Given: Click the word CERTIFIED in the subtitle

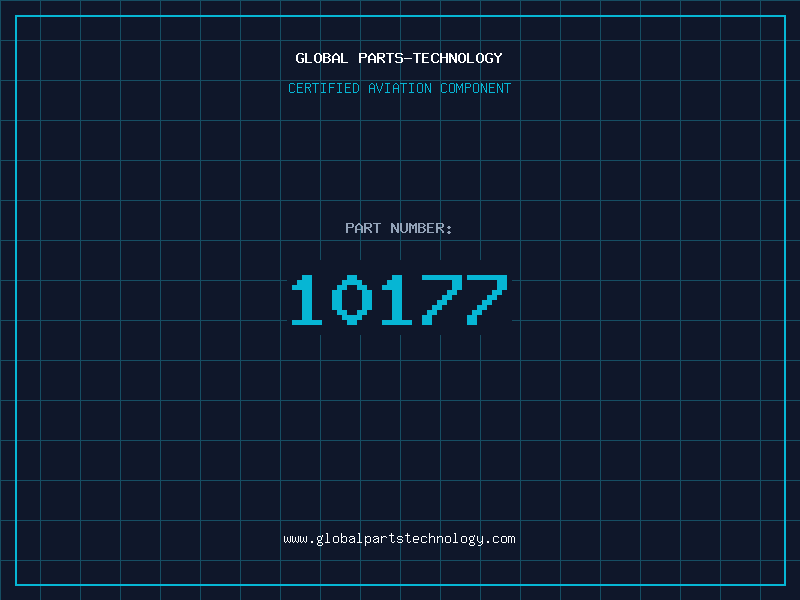Looking at the screenshot, I should point(324,88).
